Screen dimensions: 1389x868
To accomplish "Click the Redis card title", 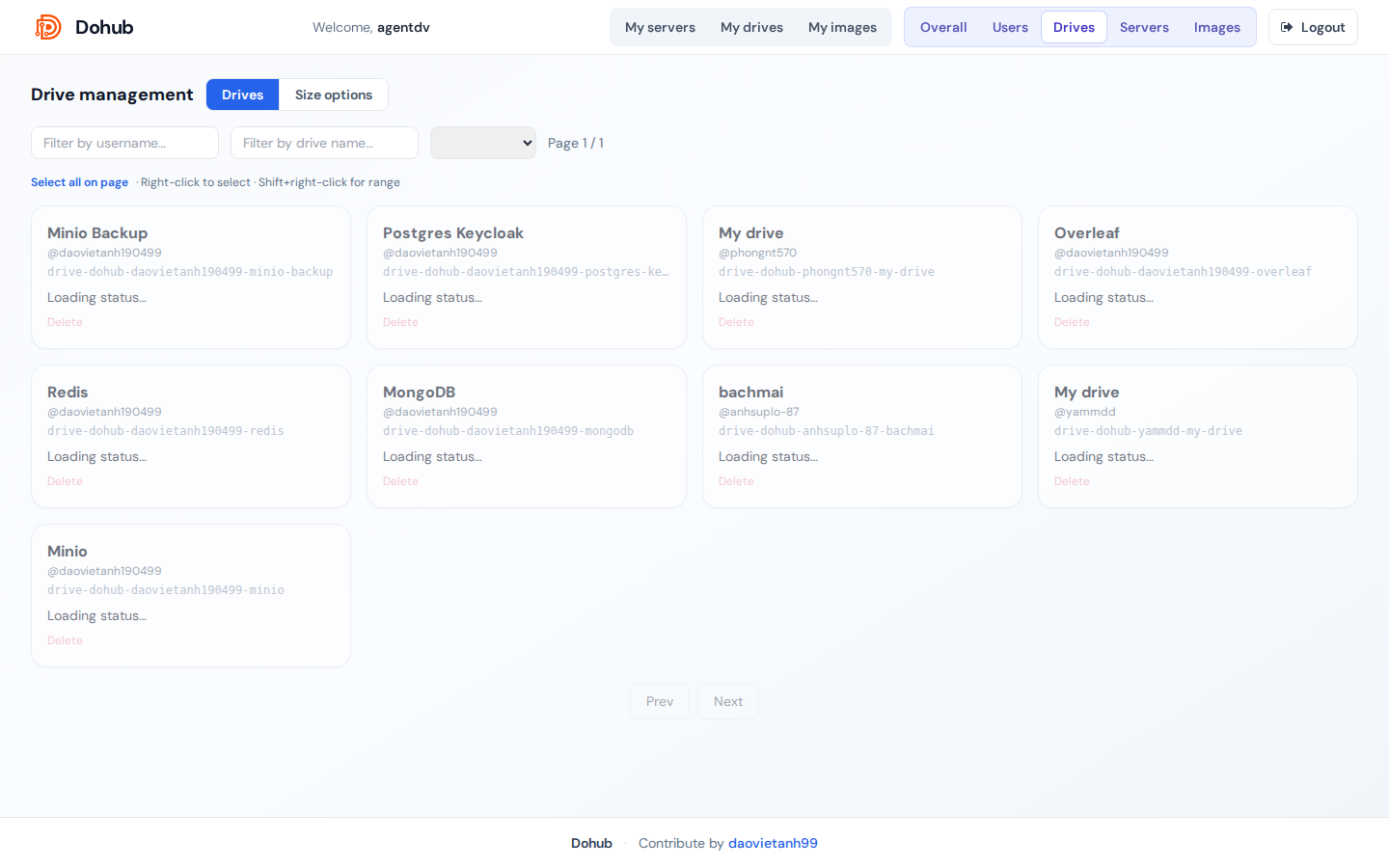I will 68,392.
